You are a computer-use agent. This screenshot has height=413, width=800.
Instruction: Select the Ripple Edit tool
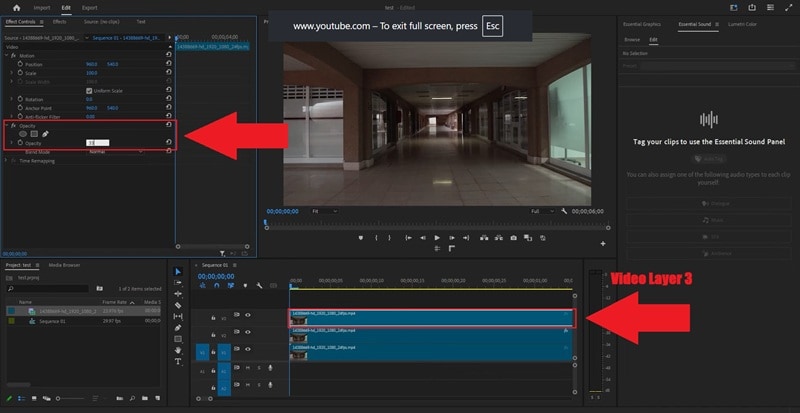[x=178, y=294]
